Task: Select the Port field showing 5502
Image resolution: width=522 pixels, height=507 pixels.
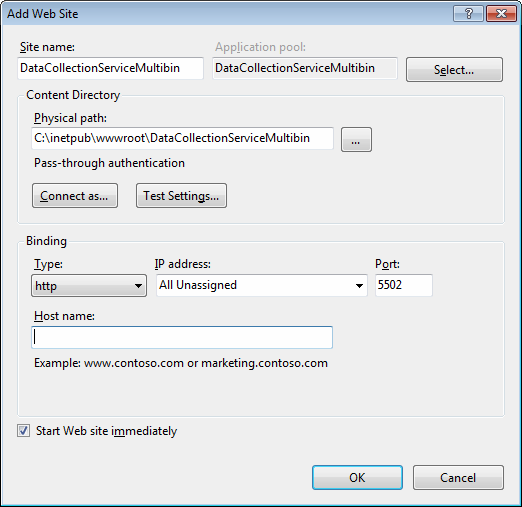Action: (404, 285)
